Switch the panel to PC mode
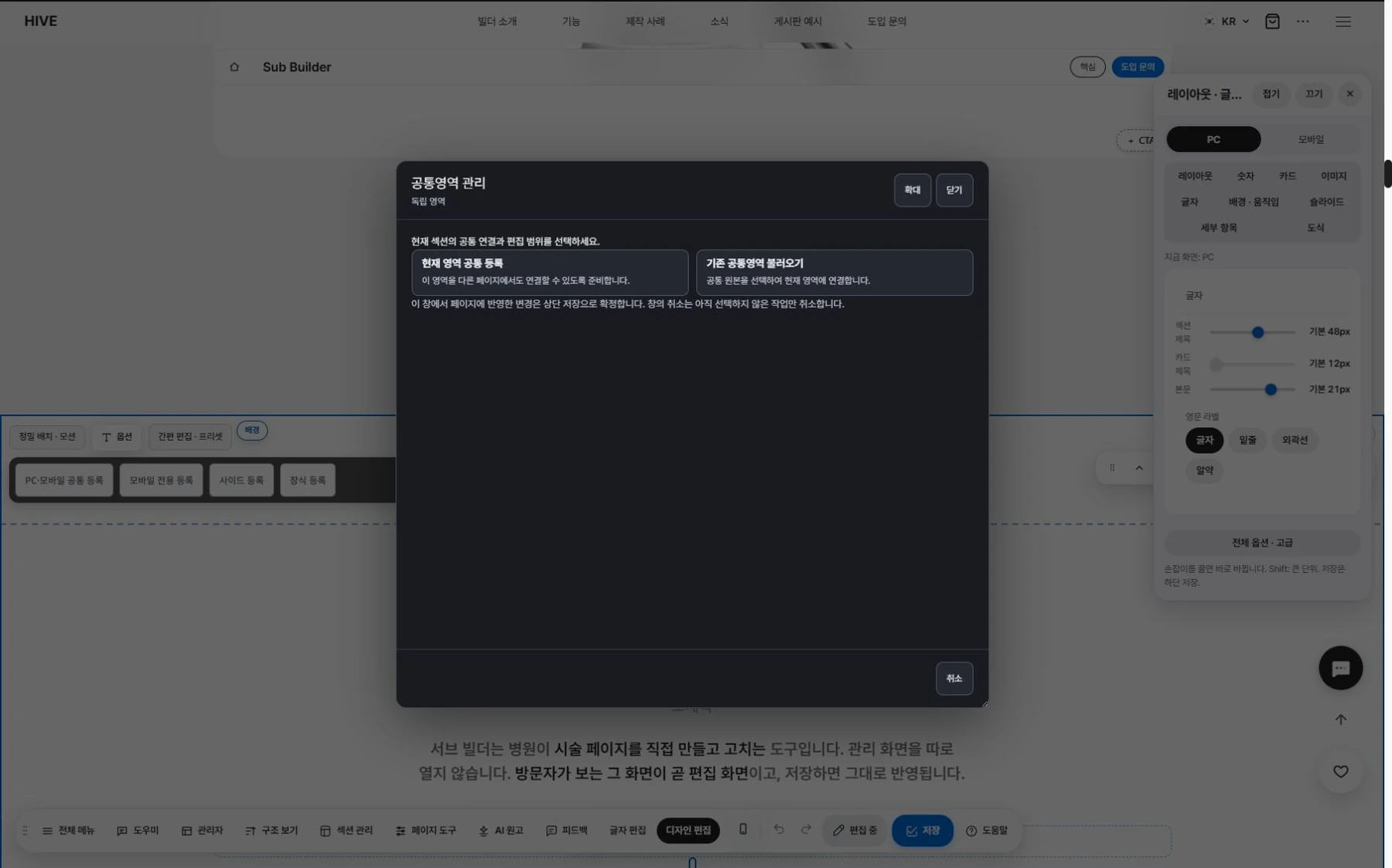 1213,139
